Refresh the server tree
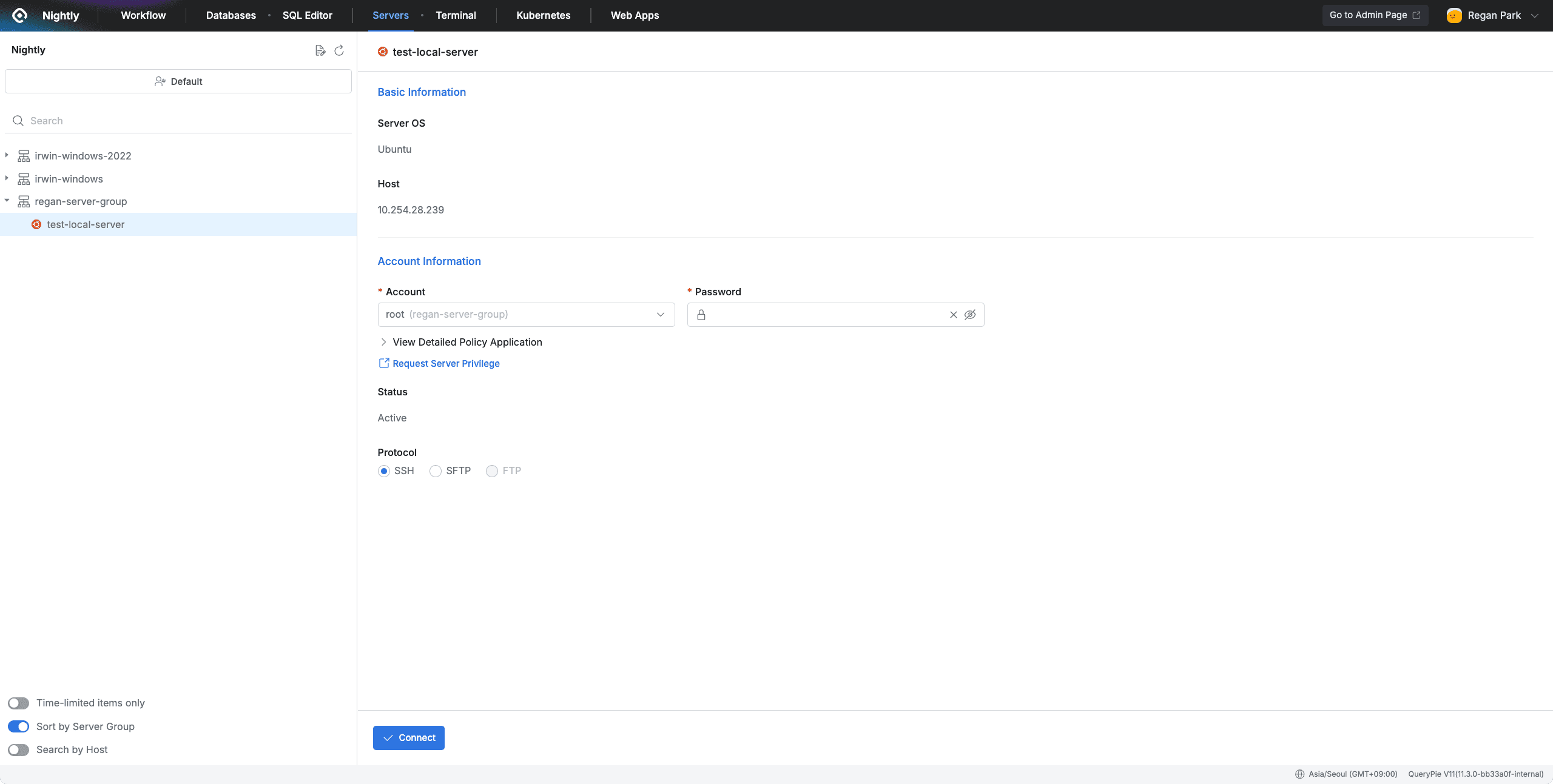 tap(339, 51)
